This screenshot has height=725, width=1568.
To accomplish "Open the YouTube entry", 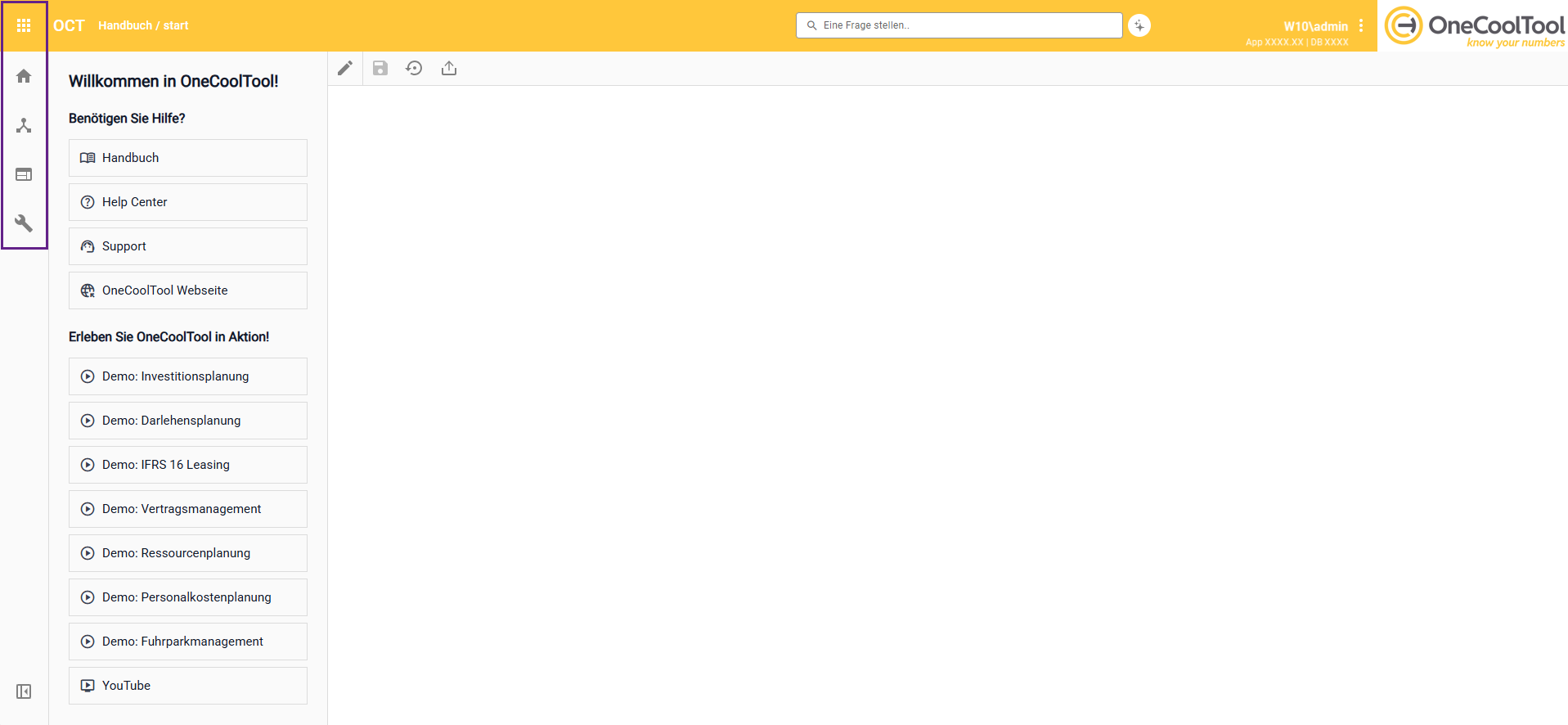I will [x=188, y=686].
